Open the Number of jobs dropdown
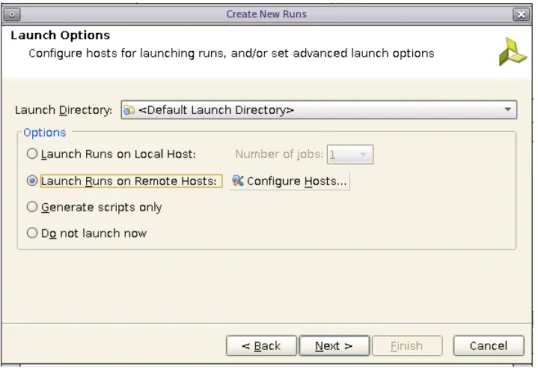Image resolution: width=538 pixels, height=368 pixels. pos(350,155)
